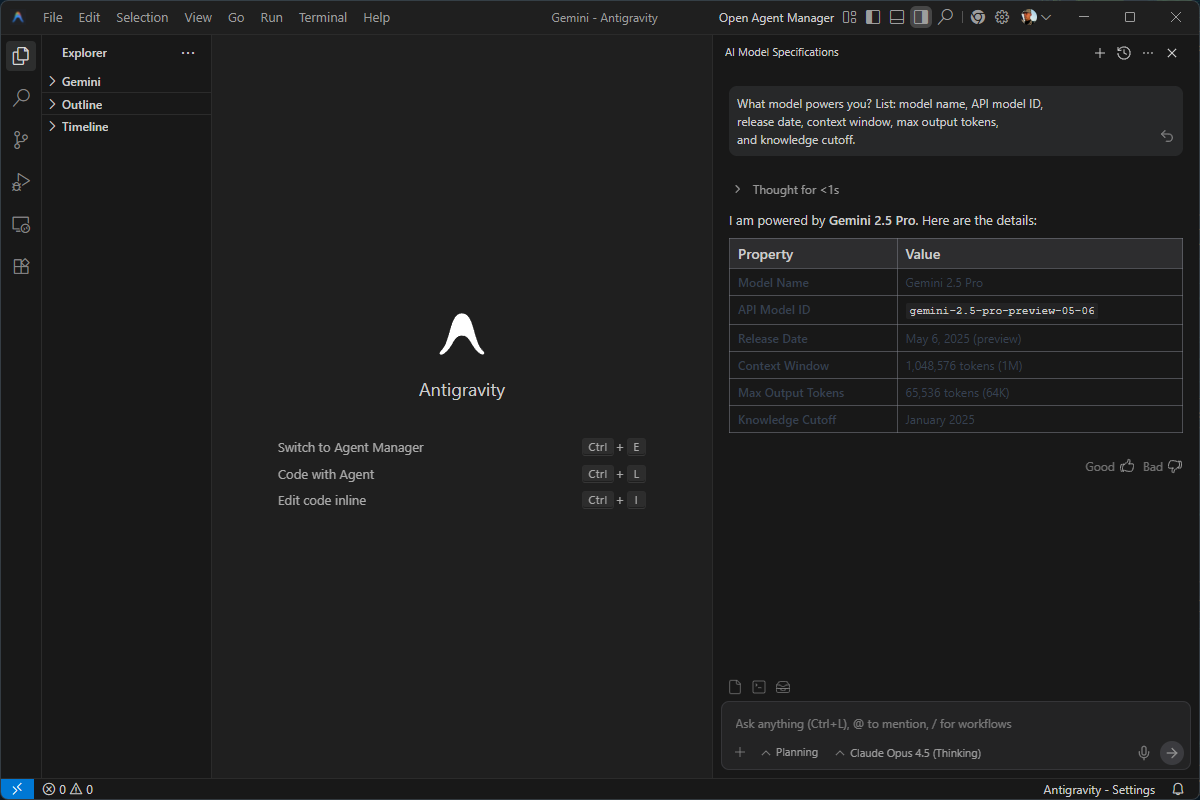Expand the Timeline section
Image resolution: width=1200 pixels, height=800 pixels.
click(x=127, y=127)
